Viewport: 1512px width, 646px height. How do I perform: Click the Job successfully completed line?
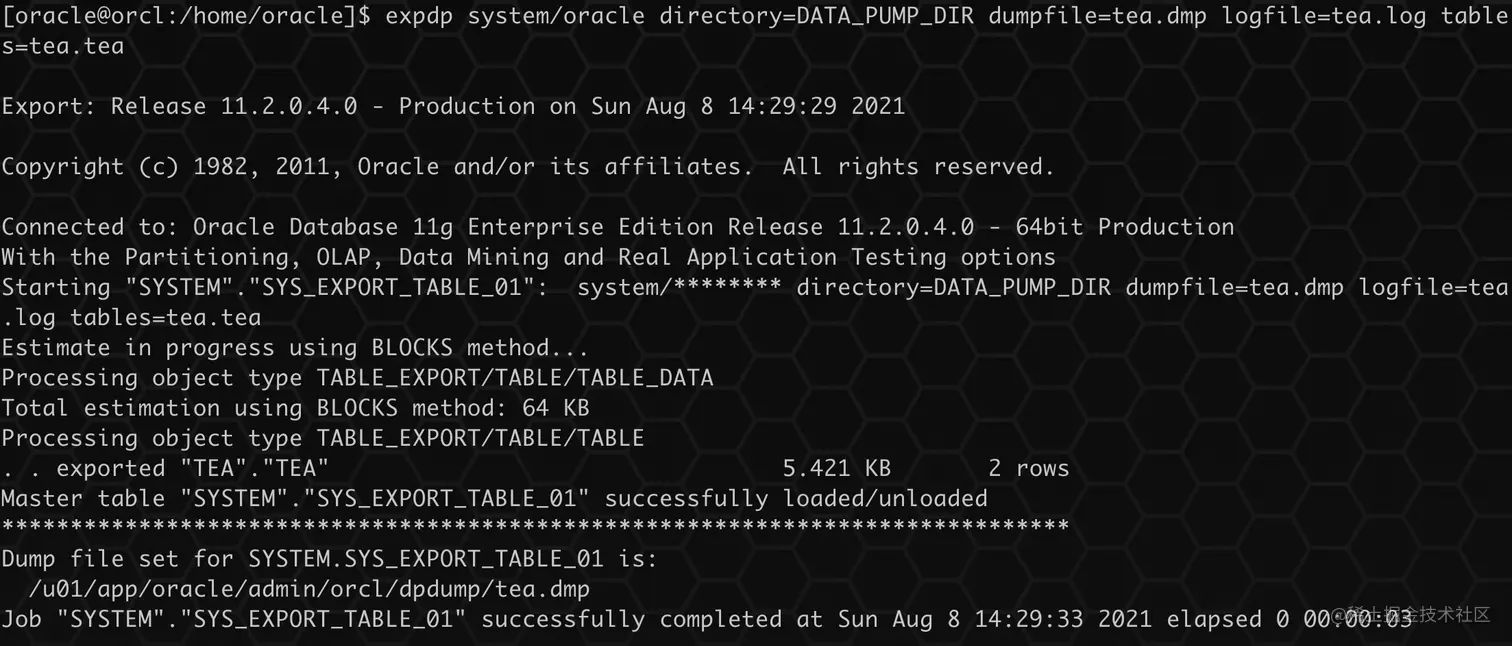tap(707, 619)
